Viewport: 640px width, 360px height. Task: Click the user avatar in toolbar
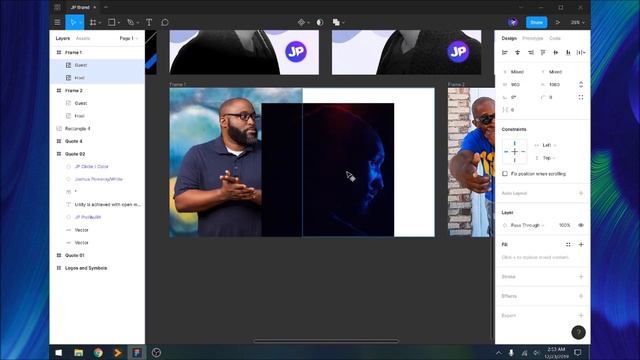(x=513, y=22)
